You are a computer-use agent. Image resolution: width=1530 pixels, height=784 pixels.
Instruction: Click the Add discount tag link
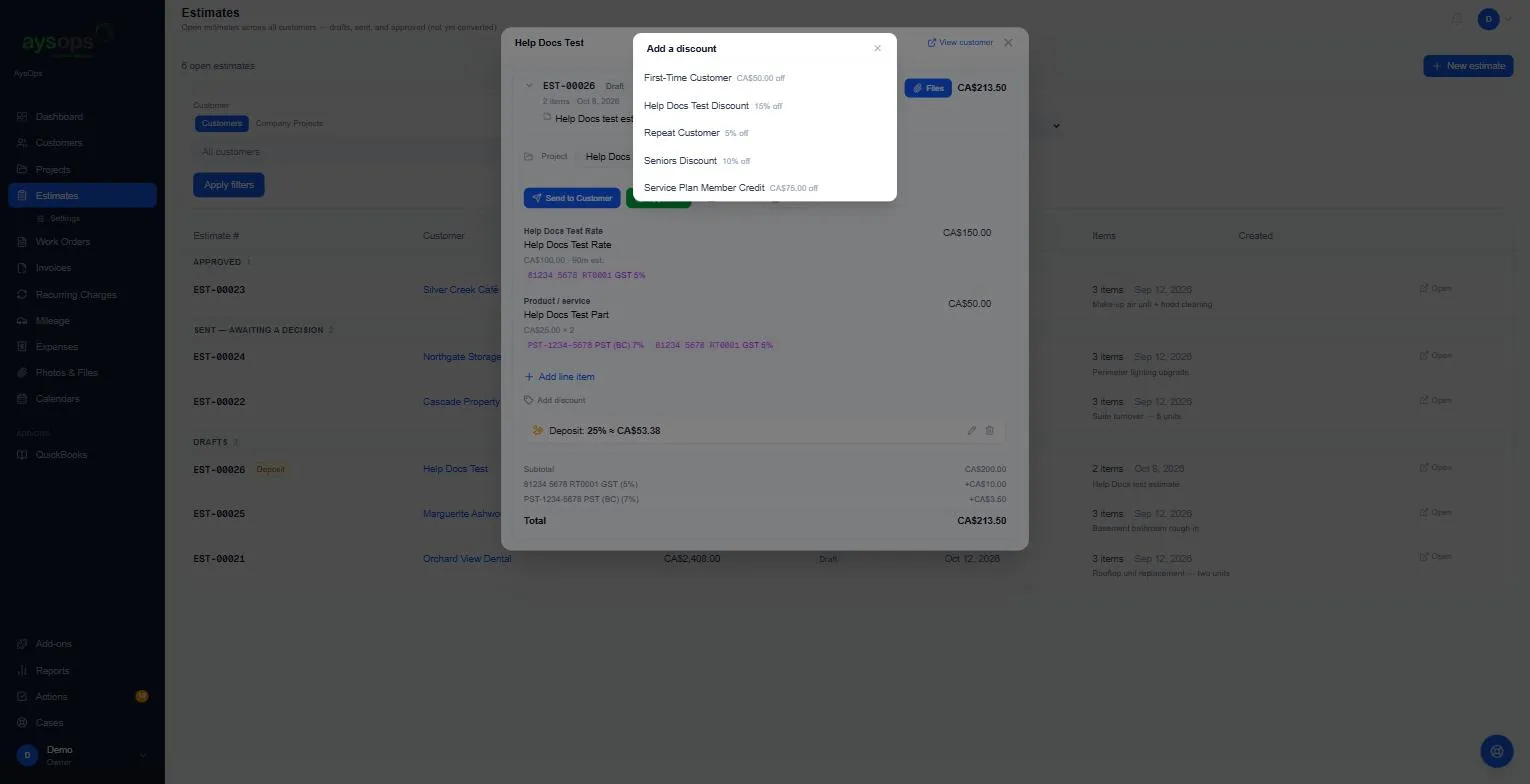(555, 400)
